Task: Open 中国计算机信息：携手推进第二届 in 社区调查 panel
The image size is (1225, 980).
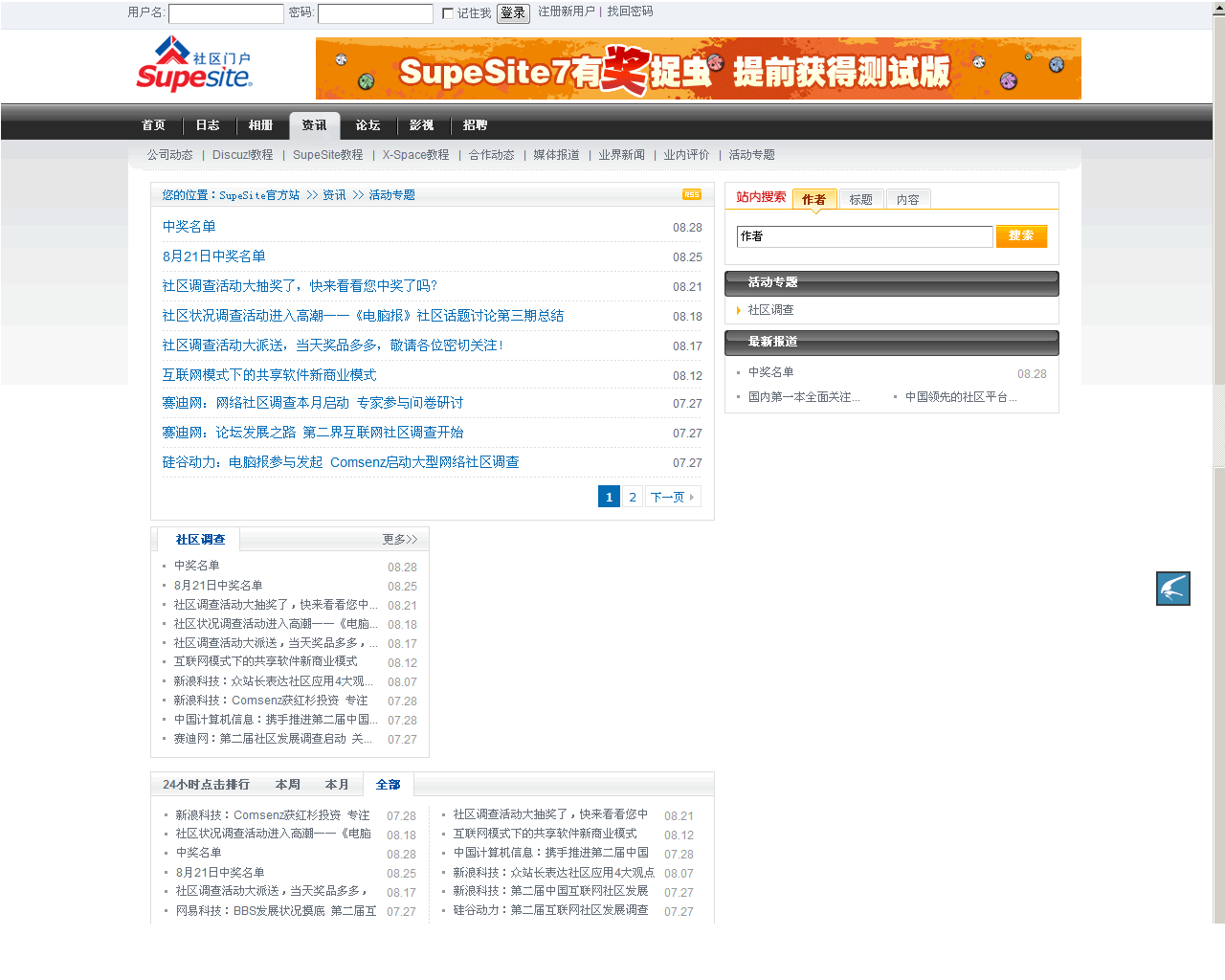Action: point(276,720)
